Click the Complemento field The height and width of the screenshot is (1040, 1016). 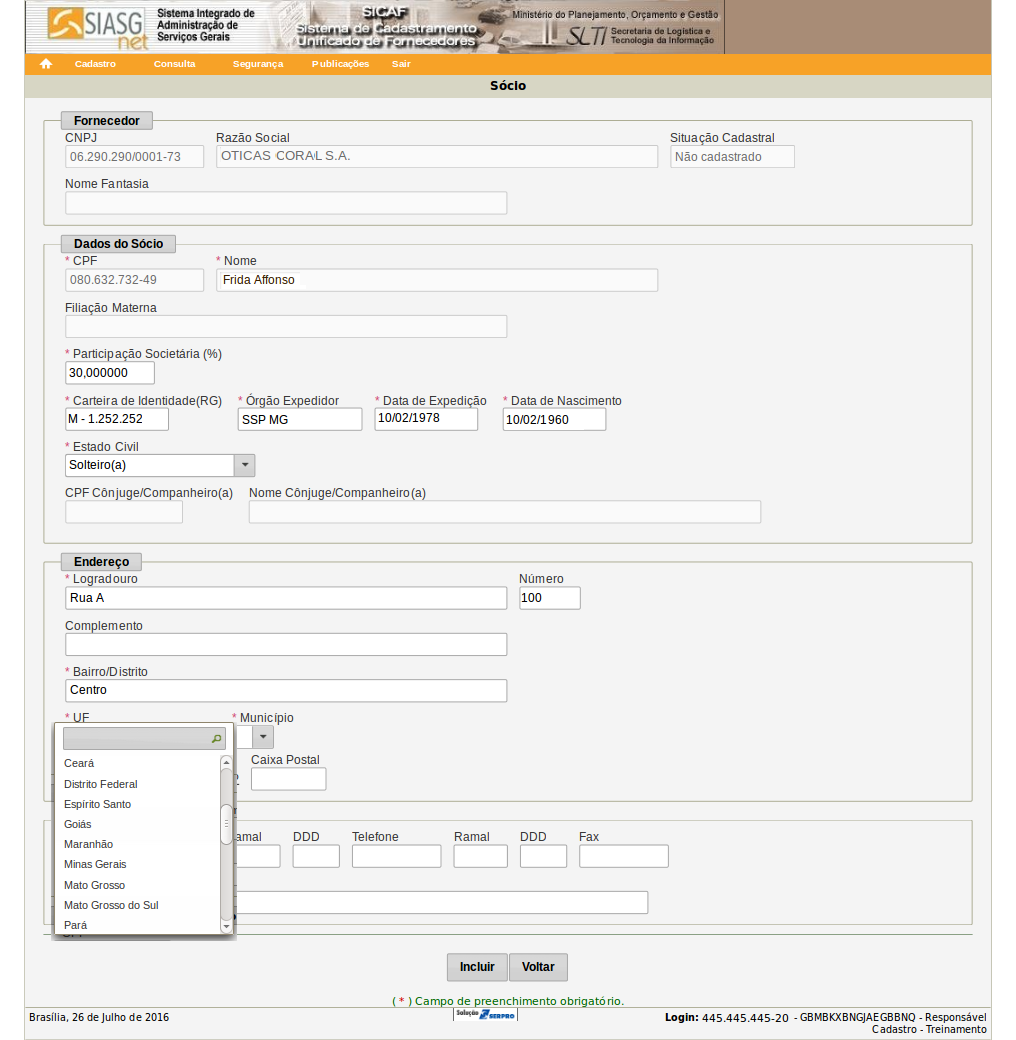(x=286, y=645)
